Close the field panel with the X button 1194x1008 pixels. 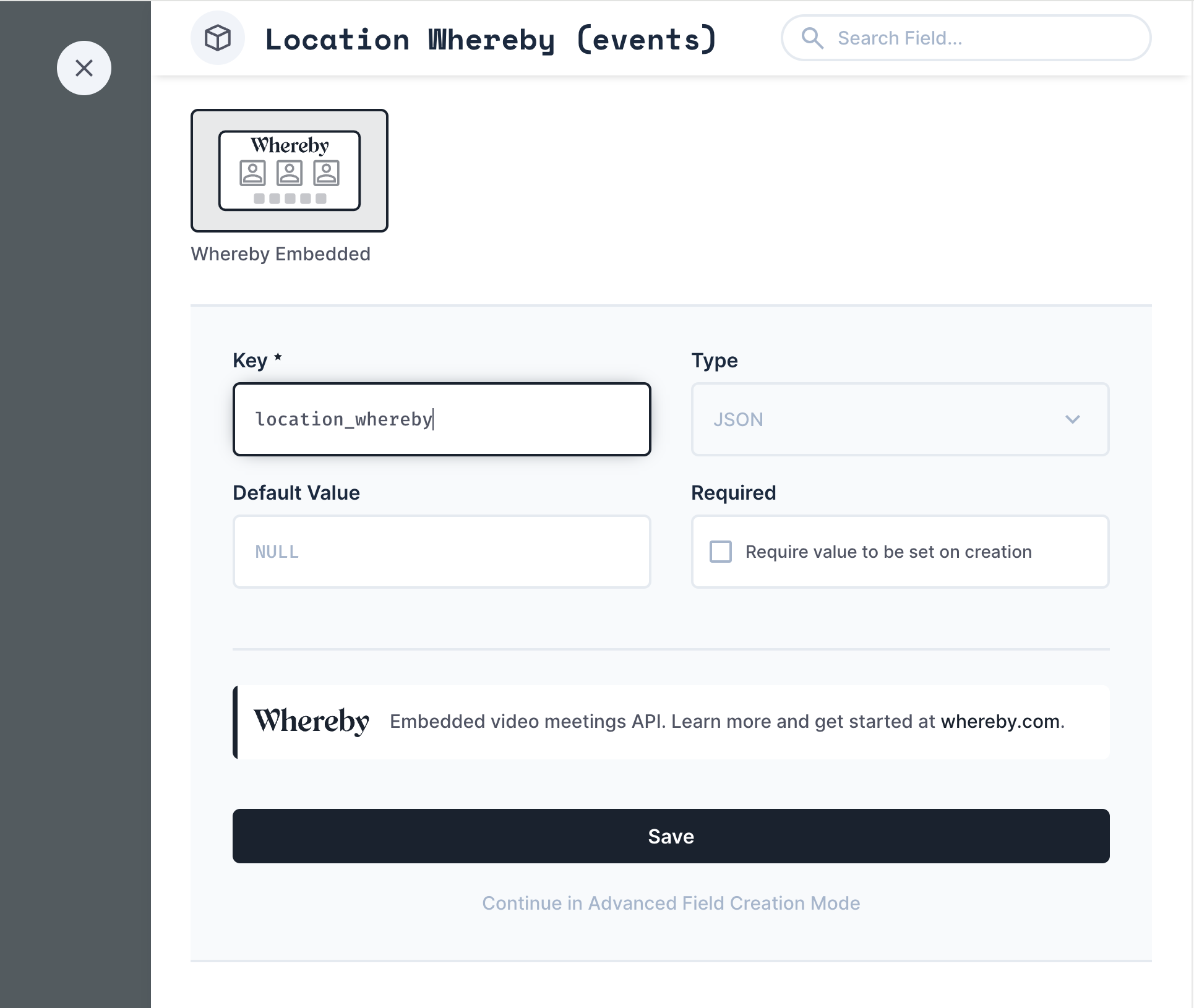(84, 68)
